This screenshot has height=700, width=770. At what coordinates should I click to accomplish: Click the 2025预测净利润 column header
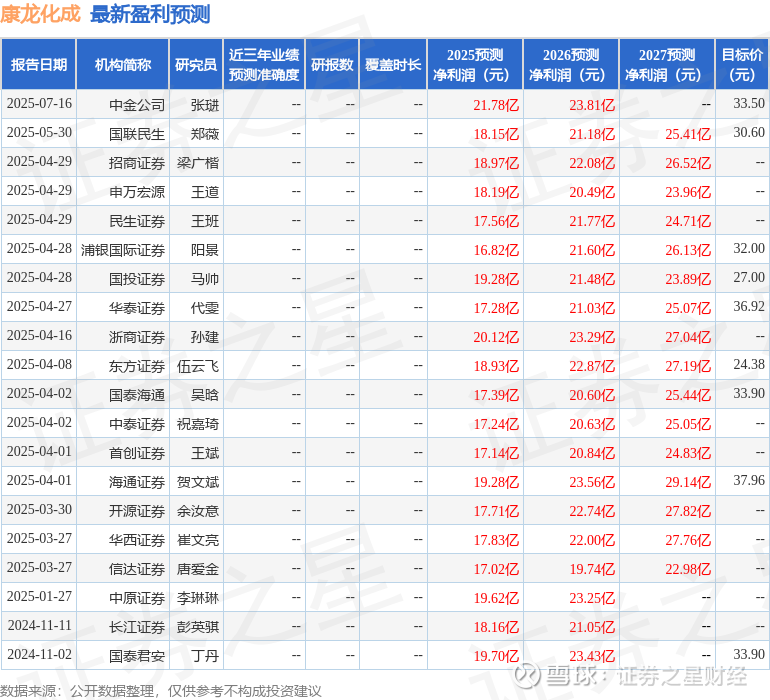pos(475,64)
